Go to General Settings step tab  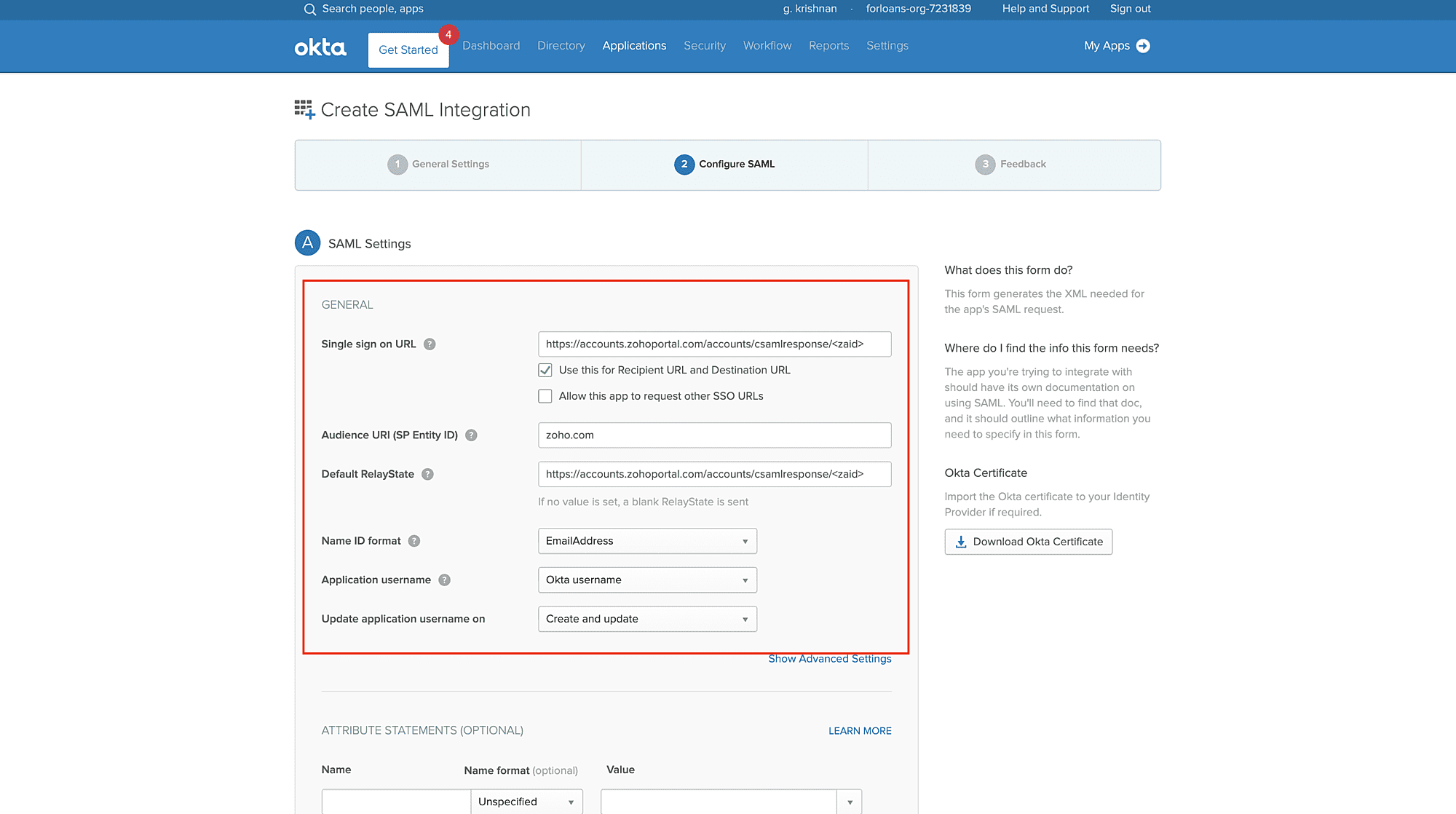(438, 165)
